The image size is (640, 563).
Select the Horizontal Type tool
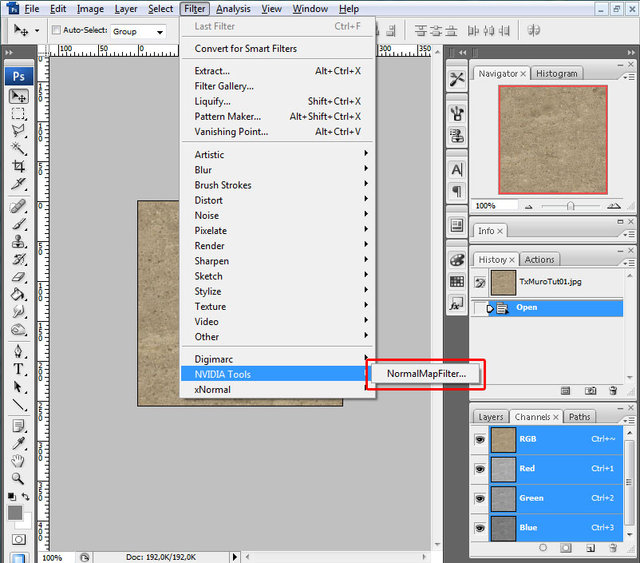[18, 368]
